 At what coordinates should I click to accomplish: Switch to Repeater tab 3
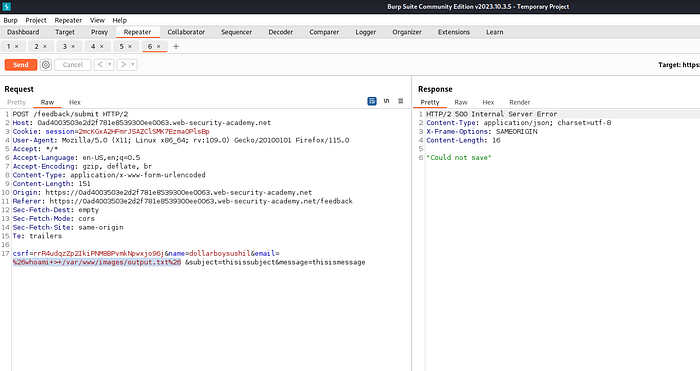(65, 46)
